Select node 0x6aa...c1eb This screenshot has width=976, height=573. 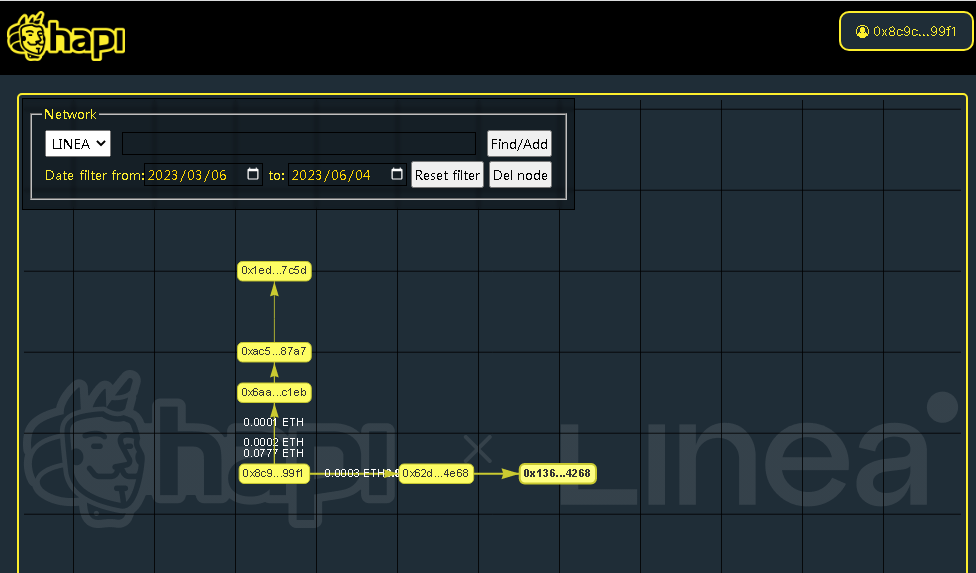pyautogui.click(x=274, y=393)
